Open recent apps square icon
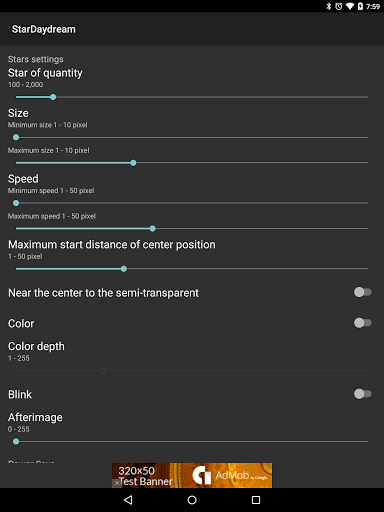This screenshot has height=512, width=384. [x=256, y=500]
